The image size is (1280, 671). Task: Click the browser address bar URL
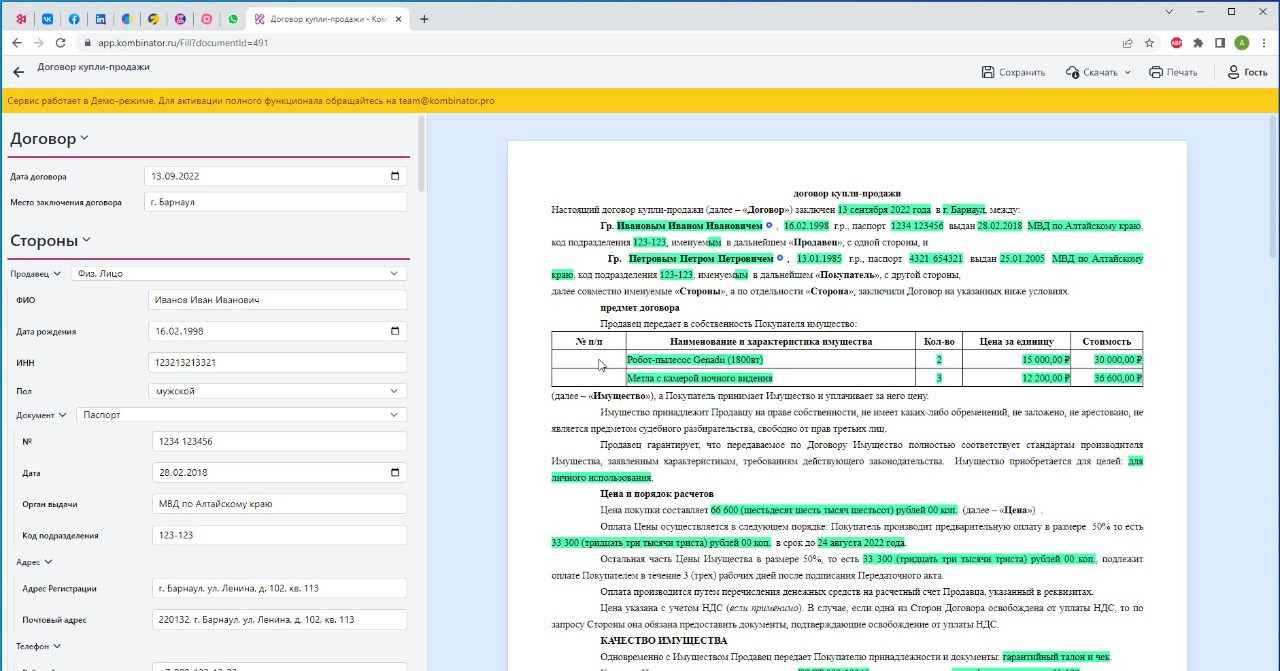click(184, 43)
